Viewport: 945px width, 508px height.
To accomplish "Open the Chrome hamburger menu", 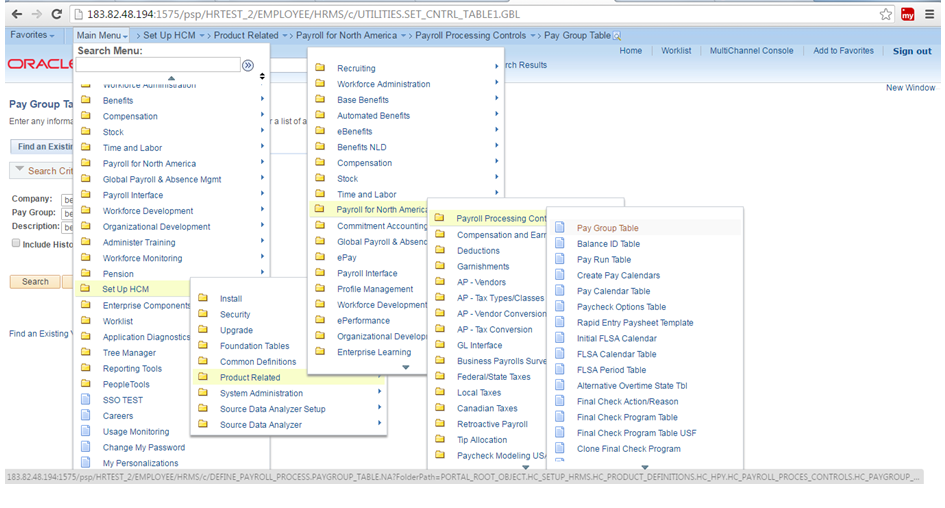I will click(x=929, y=14).
